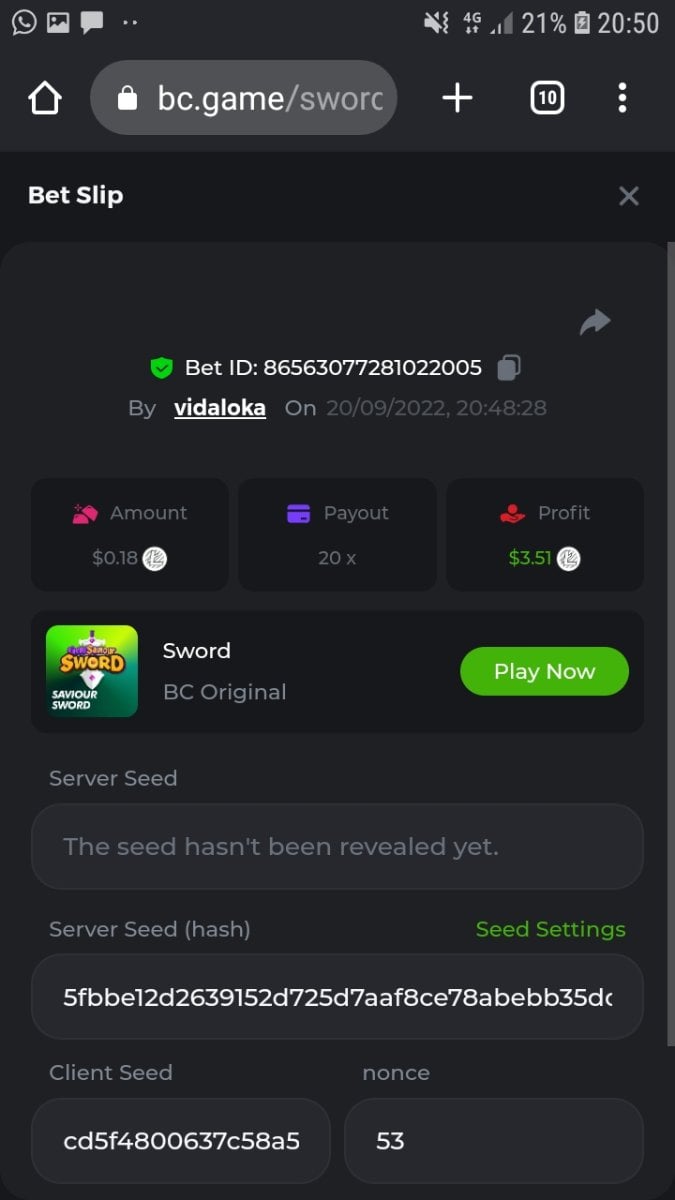The height and width of the screenshot is (1200, 675).
Task: Click the nonce field showing 53
Action: point(493,1141)
